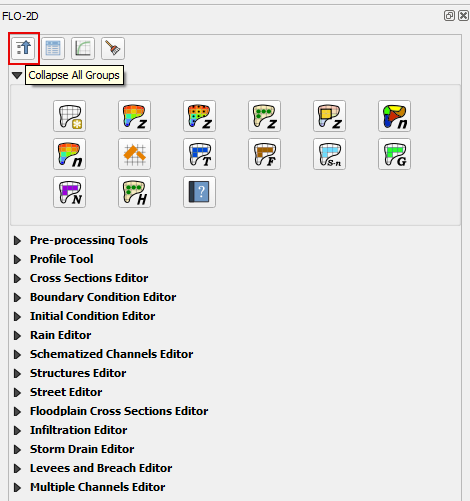Click the light blue S-n shallow icon
This screenshot has width=470, height=501.
(x=330, y=154)
